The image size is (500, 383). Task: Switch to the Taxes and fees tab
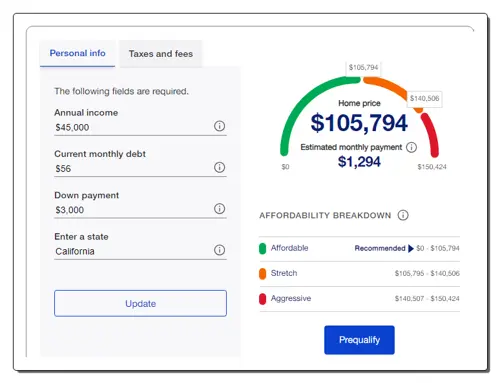161,54
